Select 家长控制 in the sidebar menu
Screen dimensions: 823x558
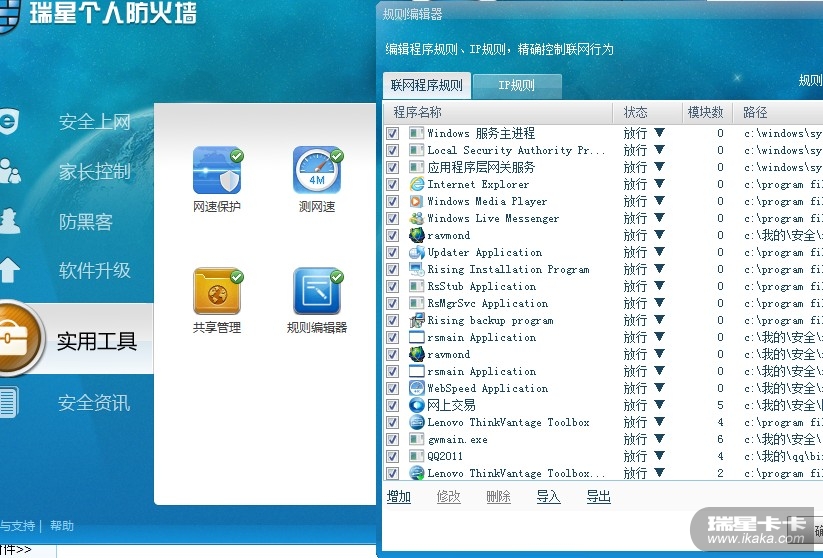(x=94, y=172)
